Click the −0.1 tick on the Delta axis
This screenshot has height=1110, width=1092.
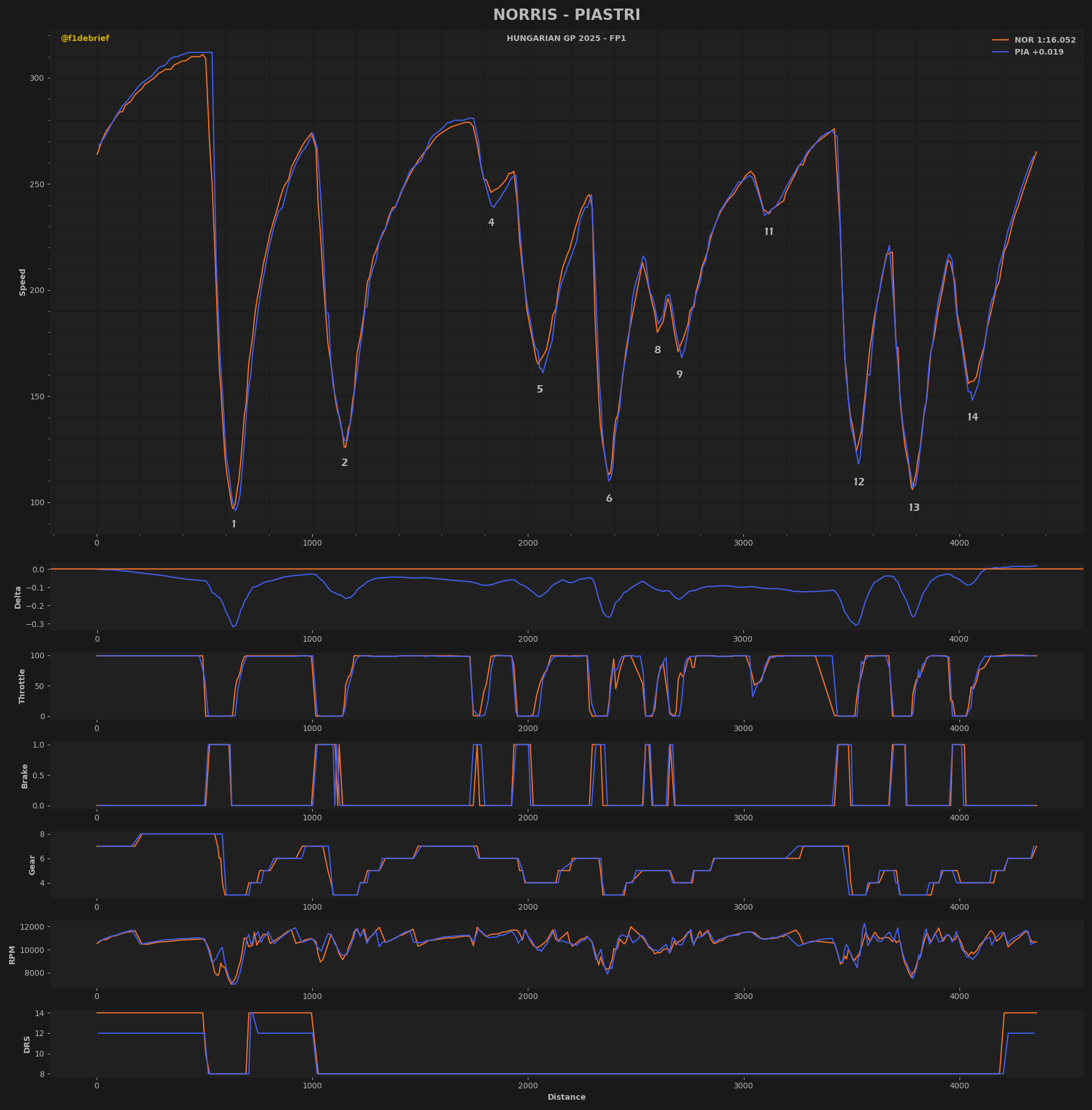tap(36, 588)
